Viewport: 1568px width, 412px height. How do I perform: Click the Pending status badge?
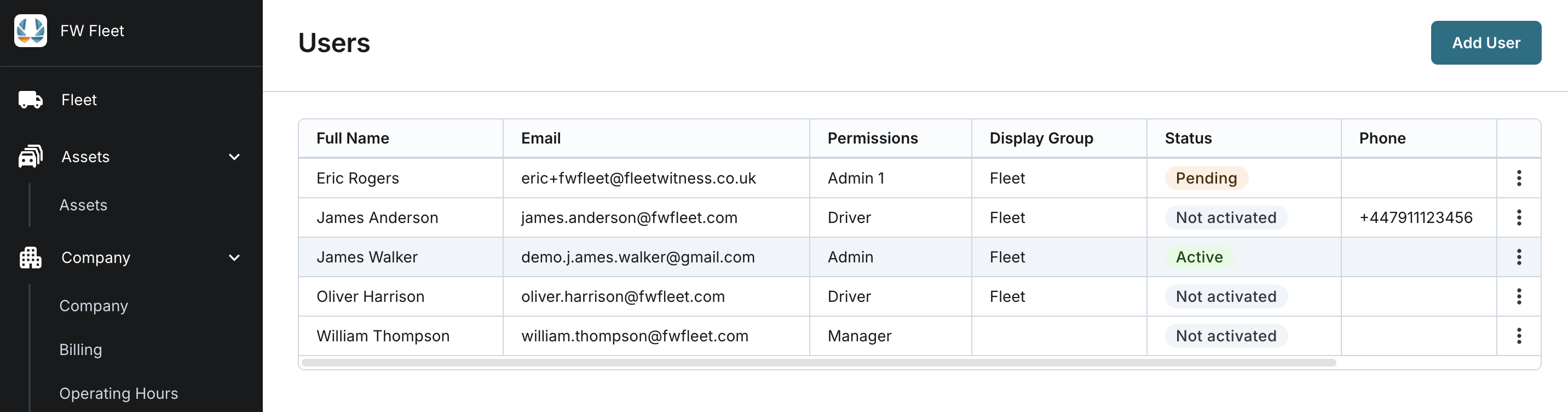1206,178
